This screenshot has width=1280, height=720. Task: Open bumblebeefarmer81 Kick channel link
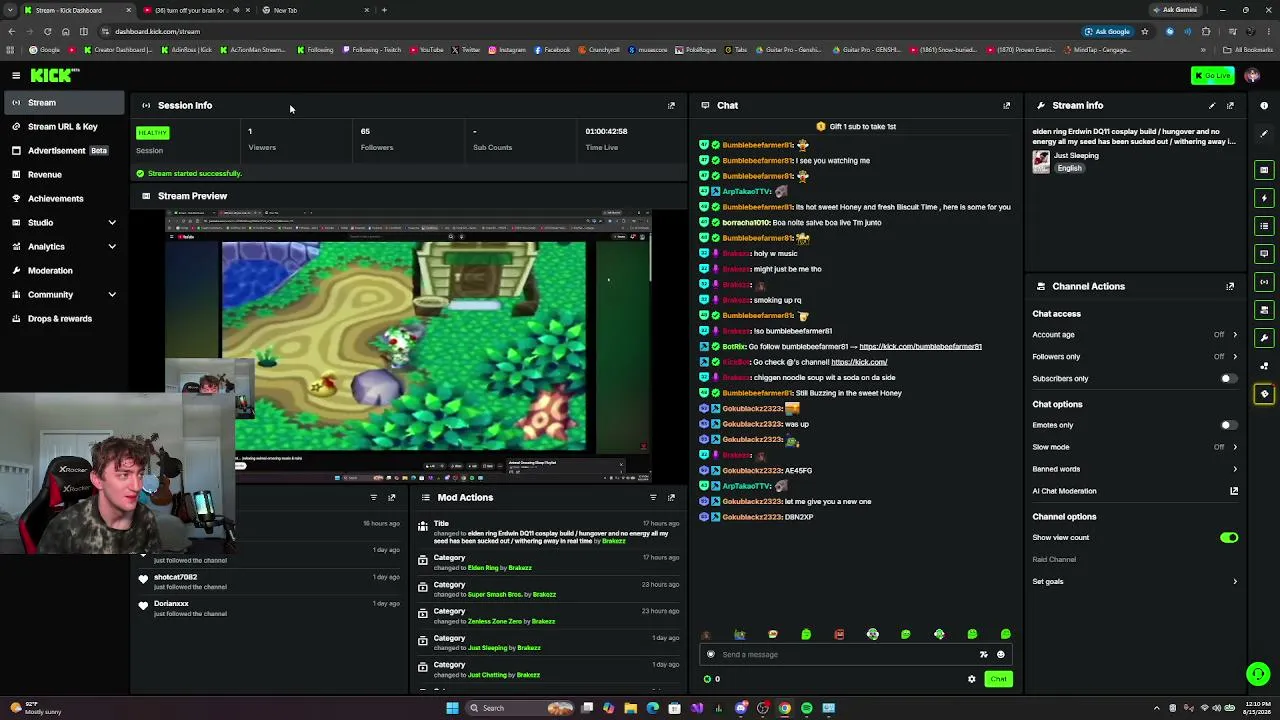920,347
